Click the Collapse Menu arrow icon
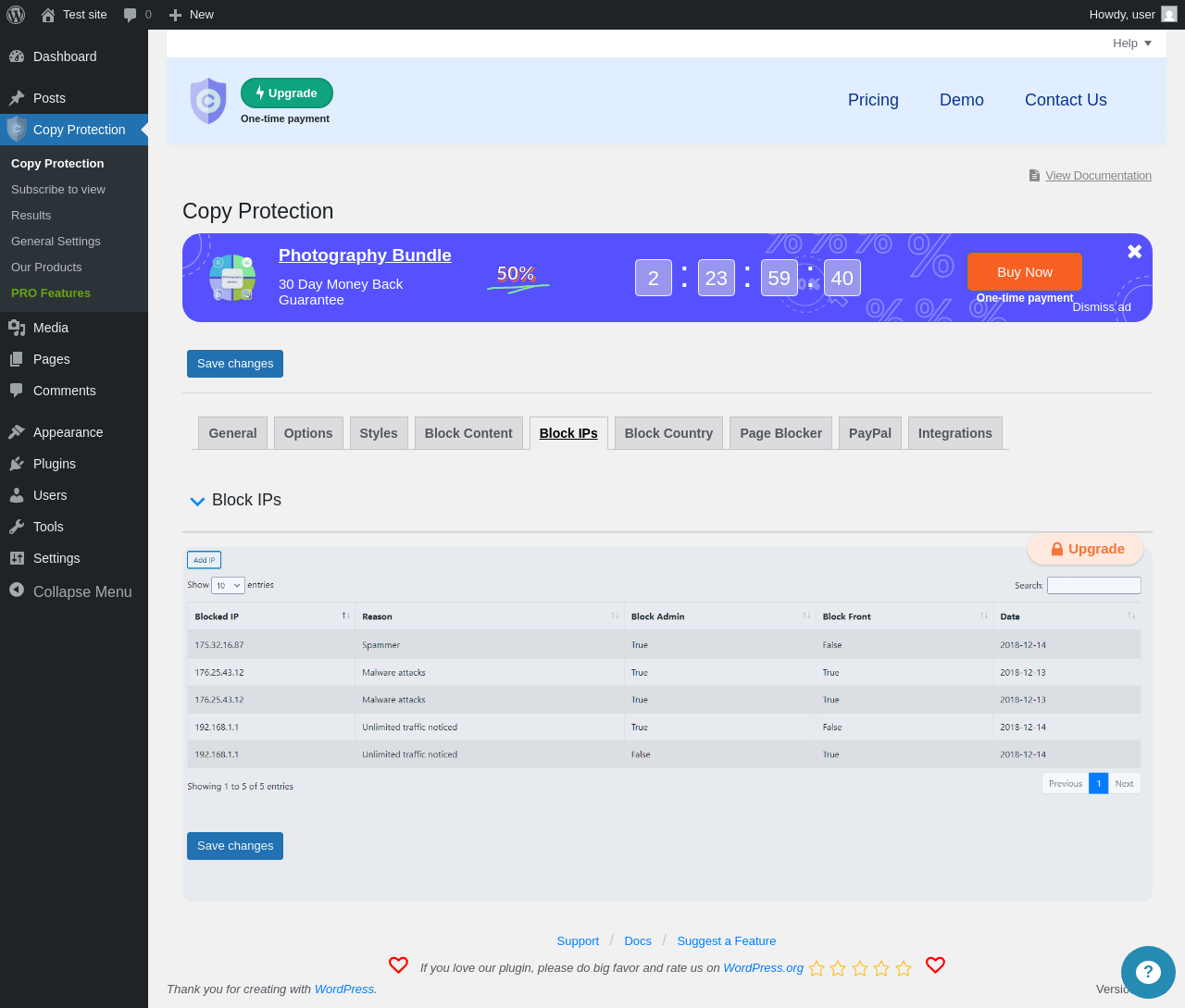This screenshot has width=1185, height=1008. [17, 590]
